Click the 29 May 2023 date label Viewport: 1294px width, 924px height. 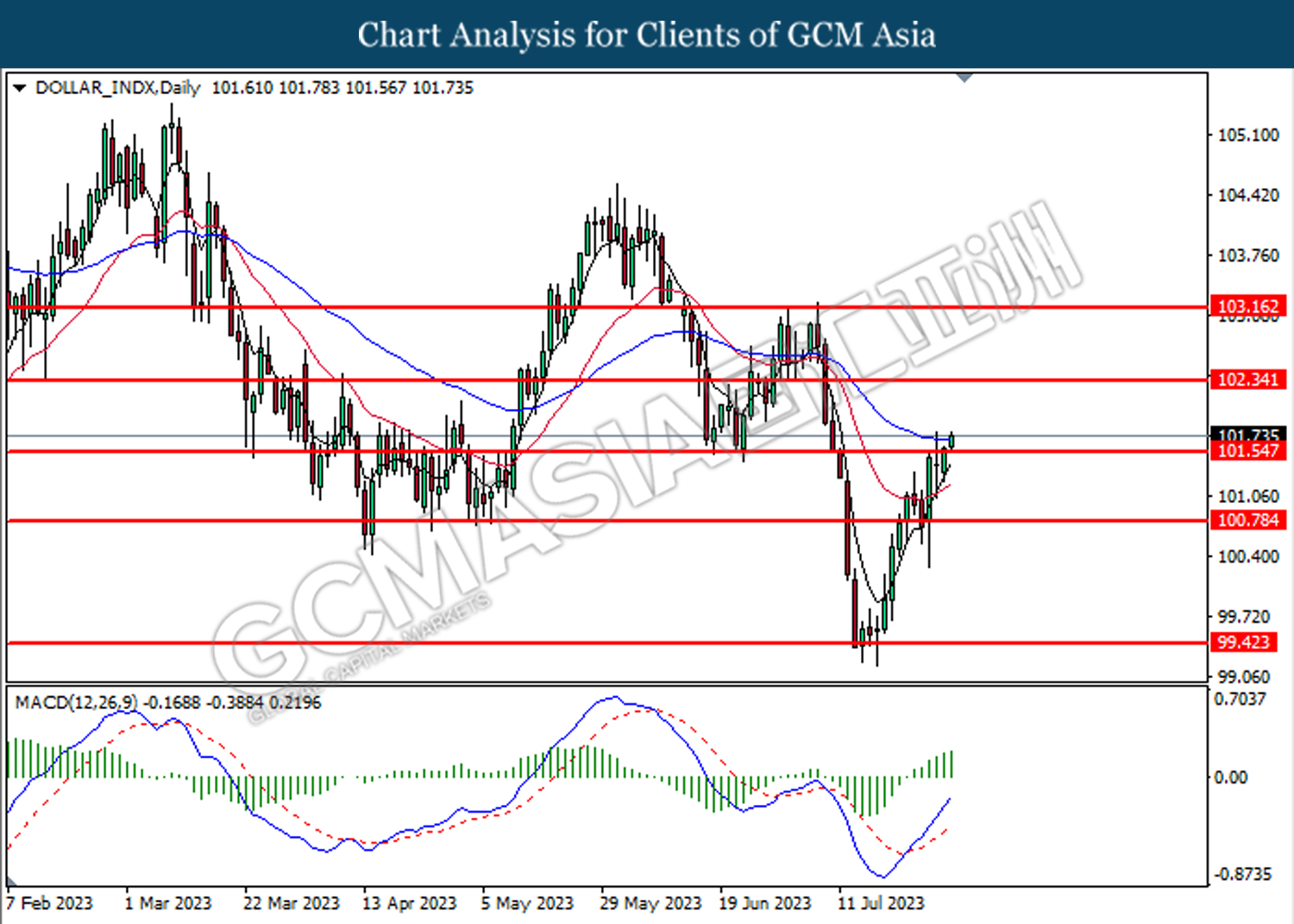point(650,903)
